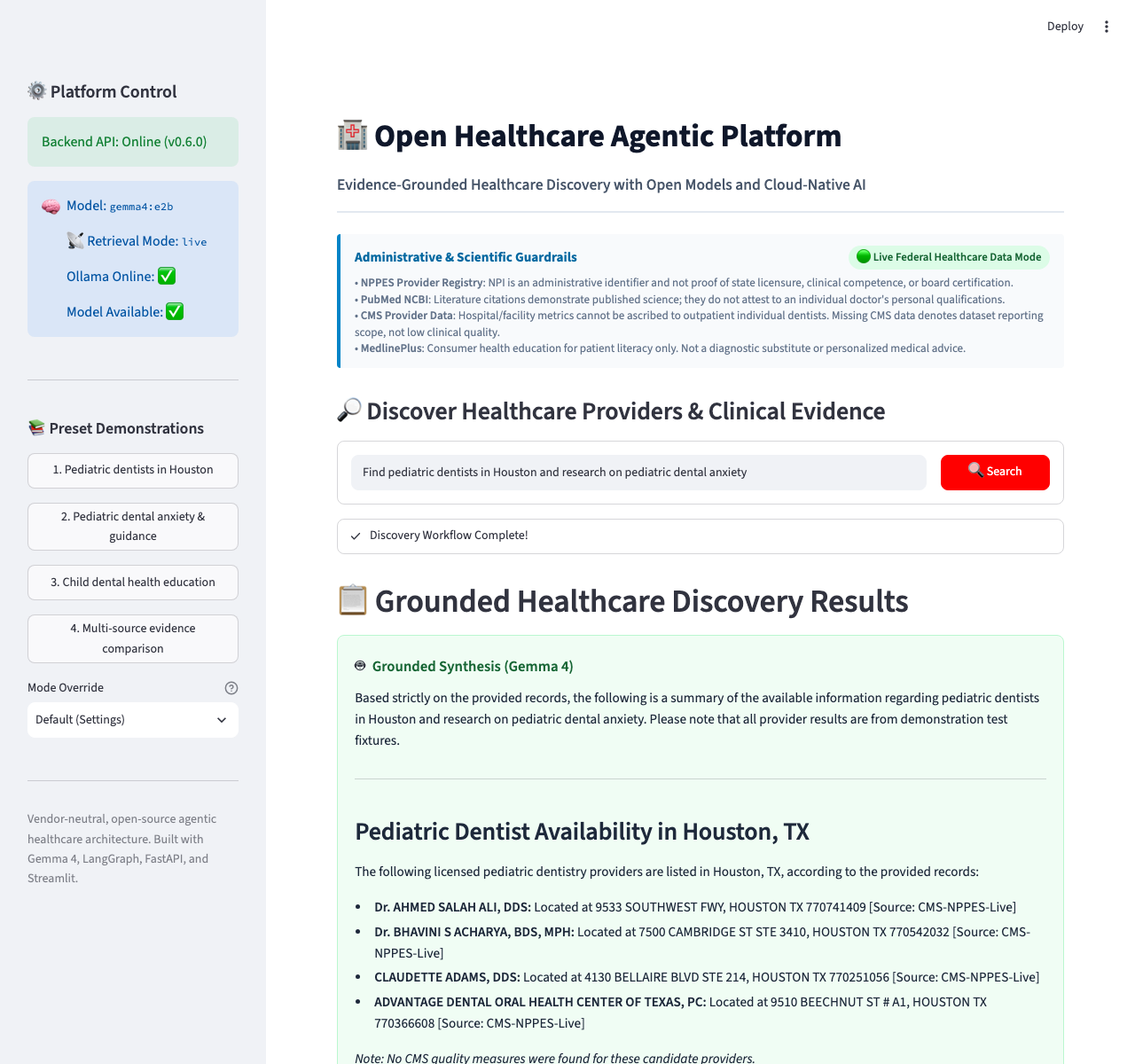Click the satellite icon beside Retrieval Mode
1135x1064 pixels.
(x=75, y=241)
